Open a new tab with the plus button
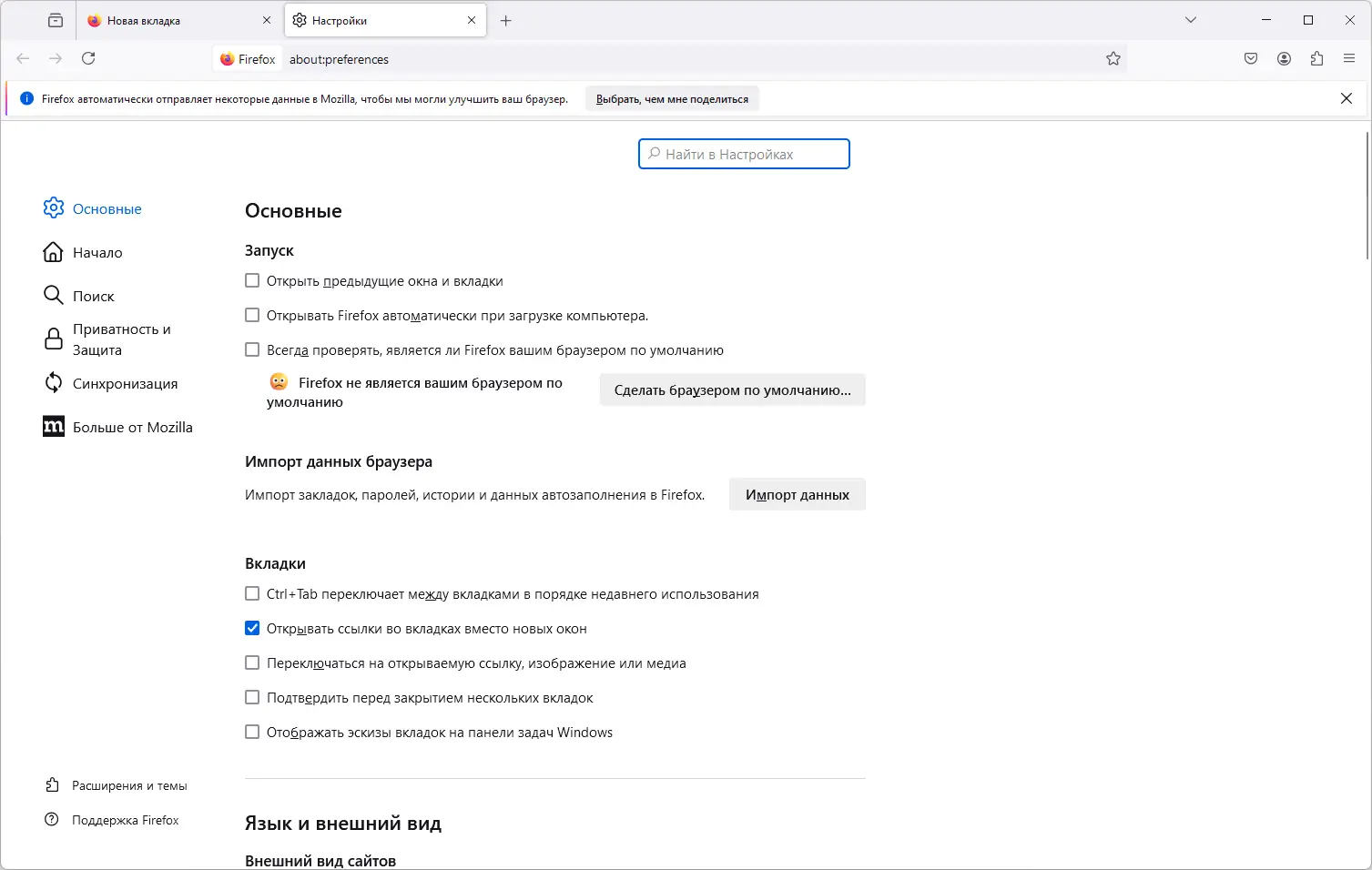 tap(506, 21)
